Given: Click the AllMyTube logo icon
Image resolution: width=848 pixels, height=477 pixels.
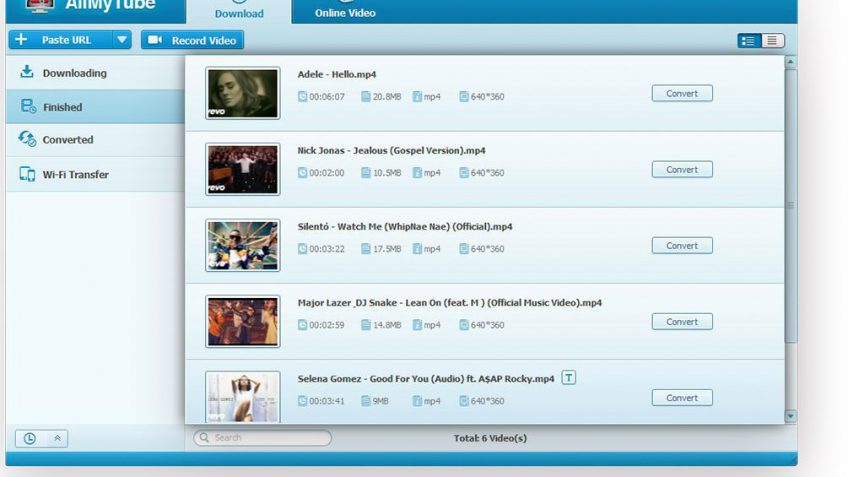Looking at the screenshot, I should [41, 5].
